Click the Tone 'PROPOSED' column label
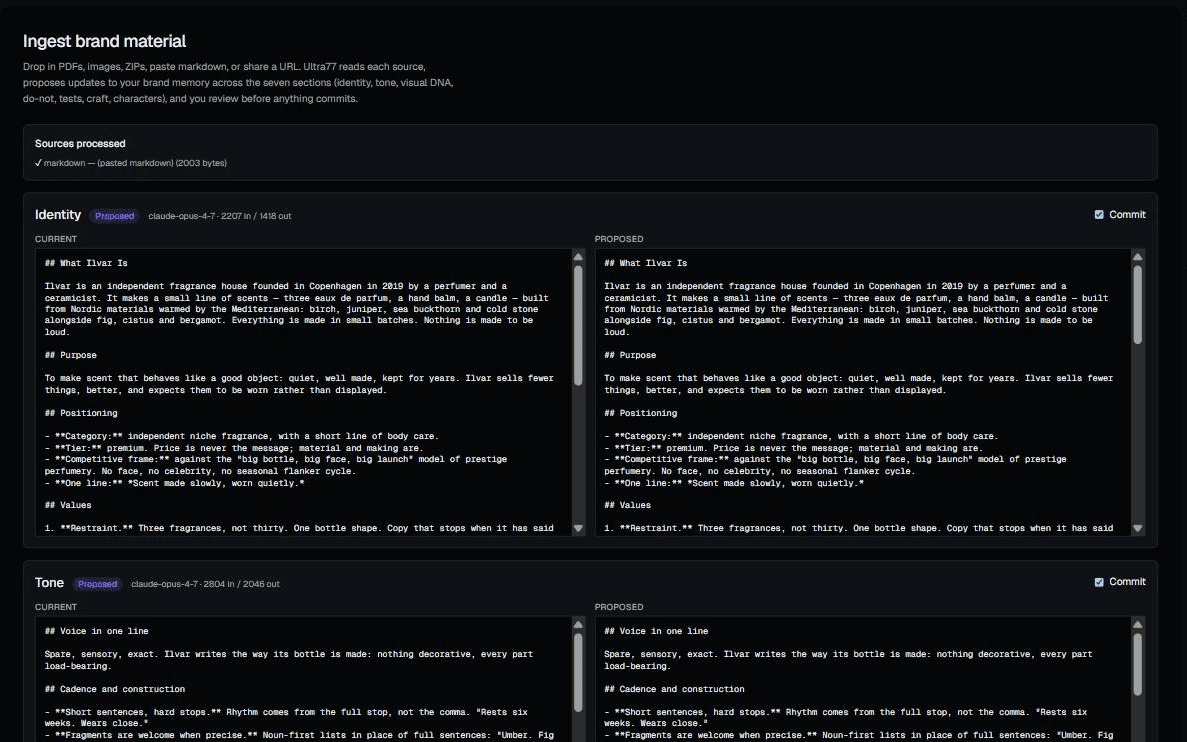This screenshot has width=1187, height=742. (x=619, y=606)
